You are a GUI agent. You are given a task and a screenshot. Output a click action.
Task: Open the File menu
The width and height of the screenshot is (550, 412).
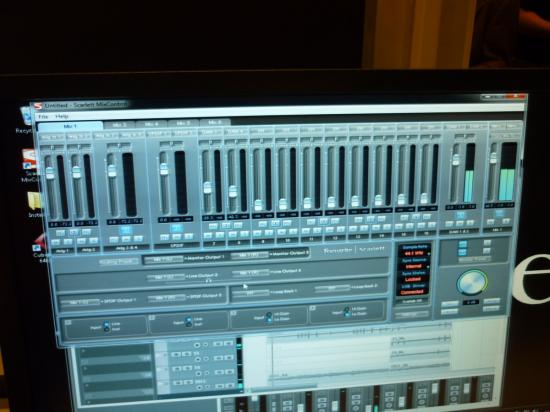pos(43,116)
